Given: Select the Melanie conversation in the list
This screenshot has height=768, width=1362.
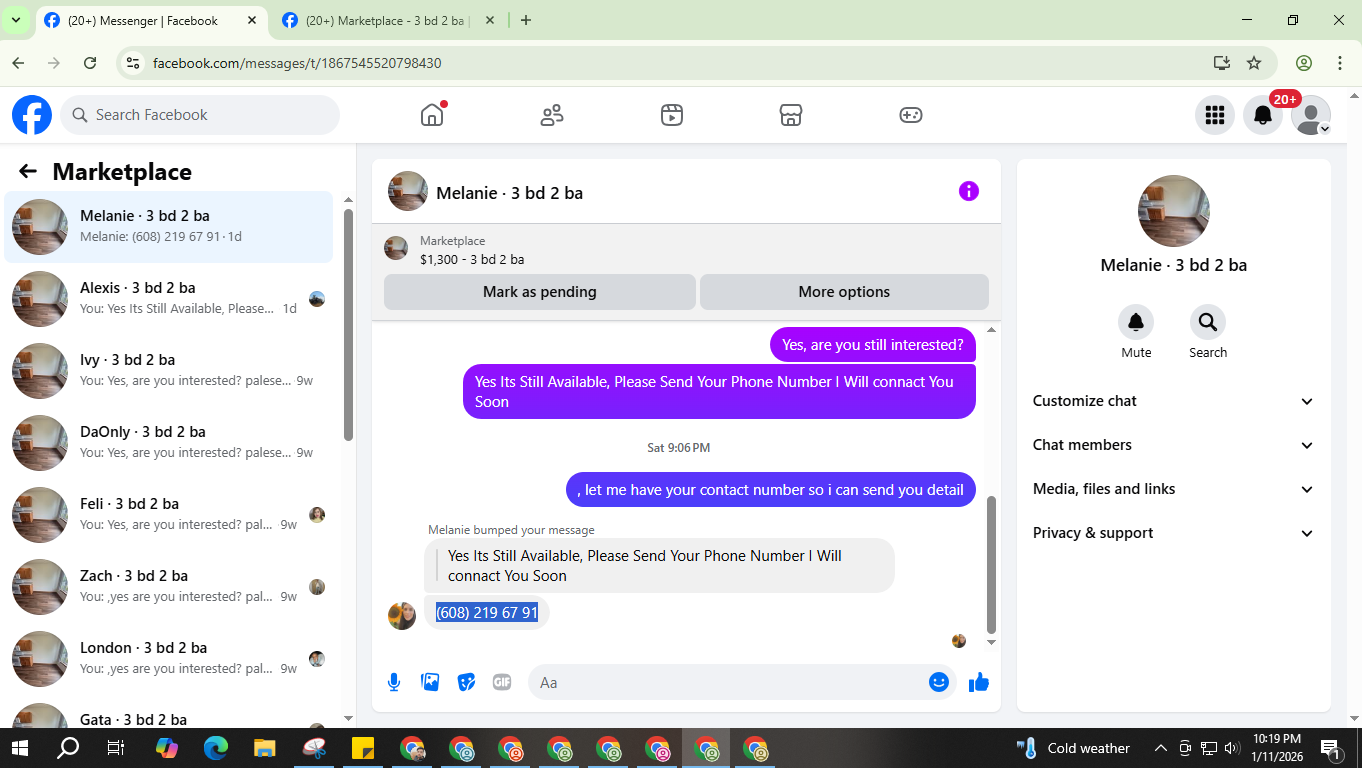Looking at the screenshot, I should 168,227.
